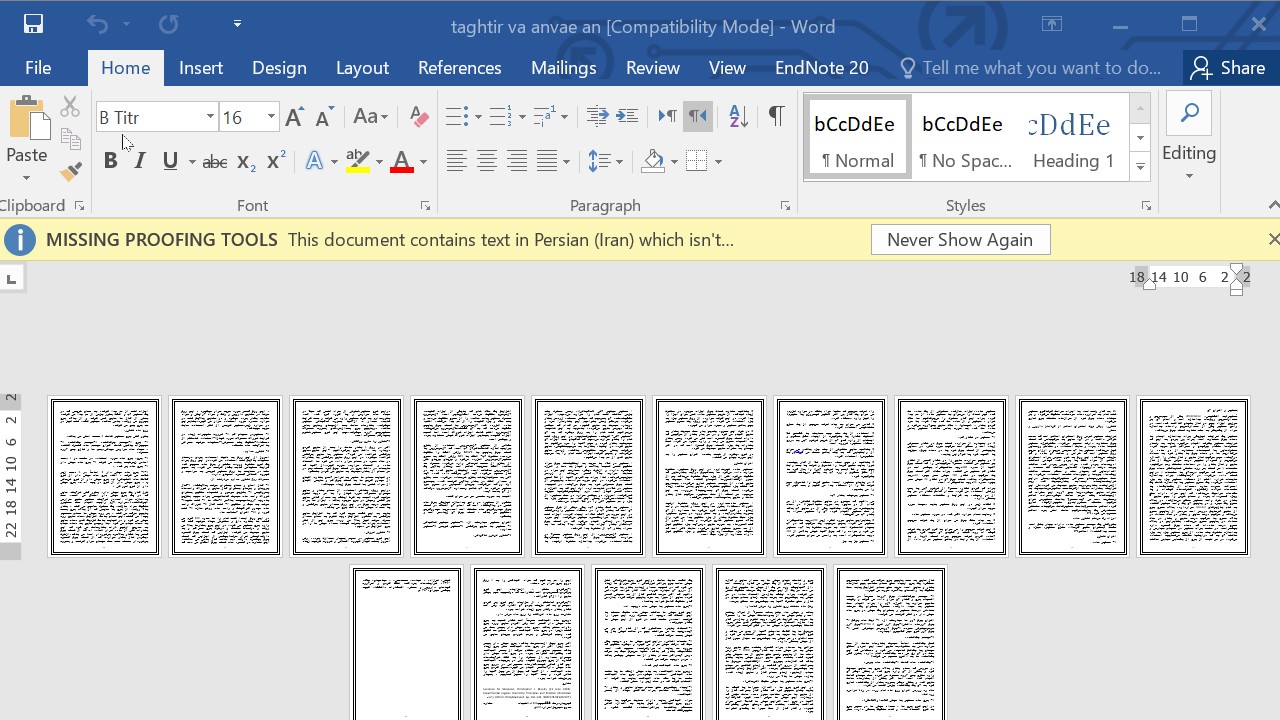Click the Redo/Repeat icon in the quick access toolbar

(x=168, y=24)
